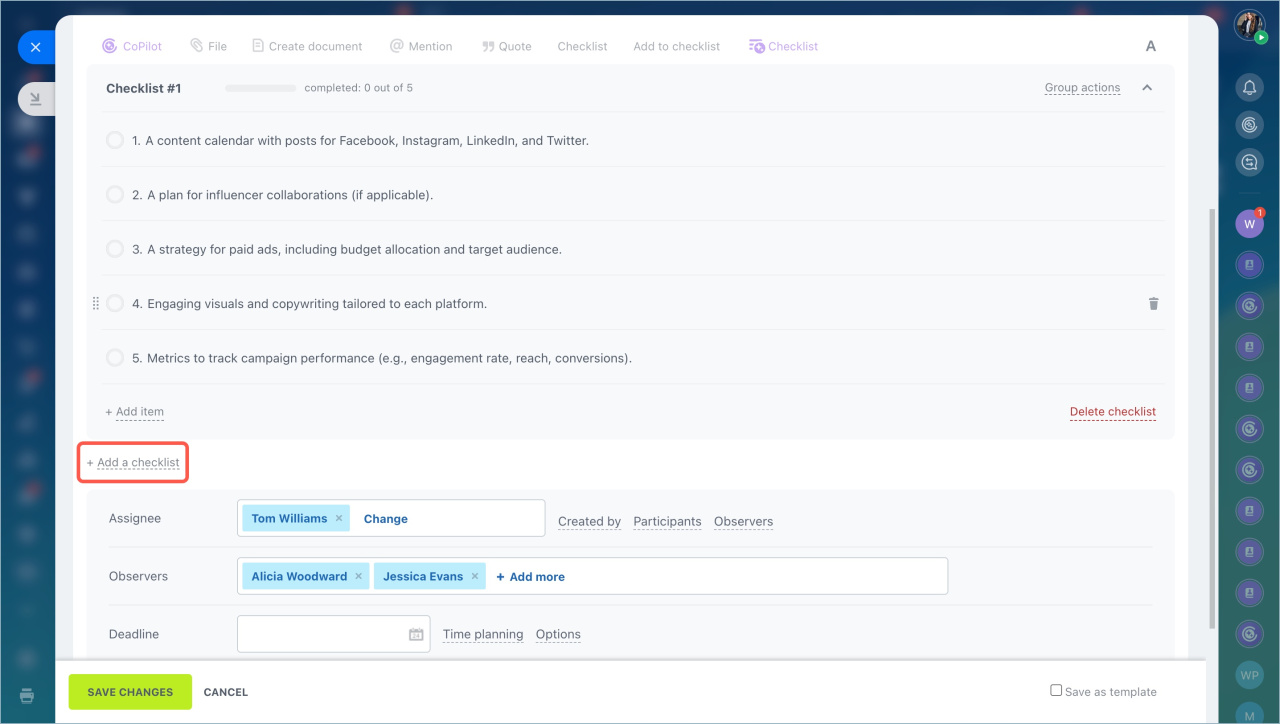
Task: Click inside the Observers input field
Action: pos(592,576)
